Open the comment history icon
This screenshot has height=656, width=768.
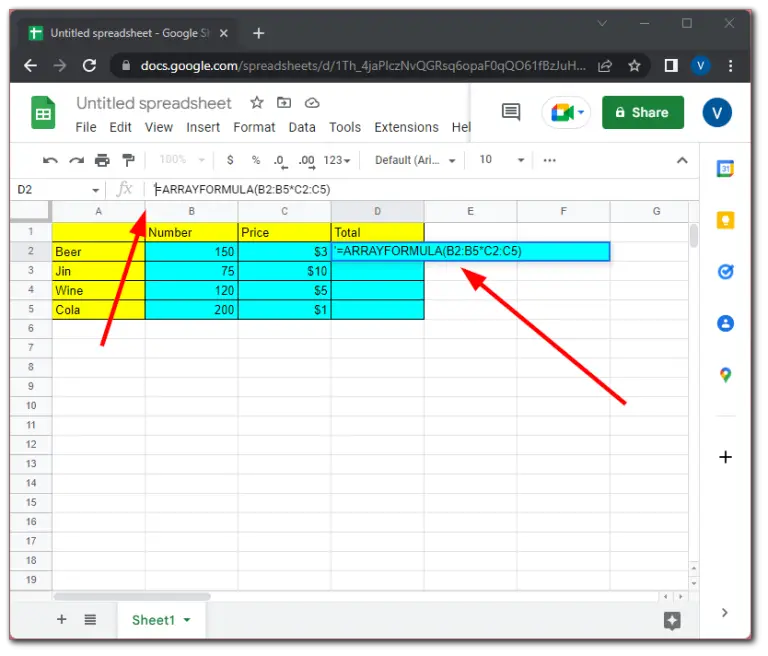pos(512,113)
